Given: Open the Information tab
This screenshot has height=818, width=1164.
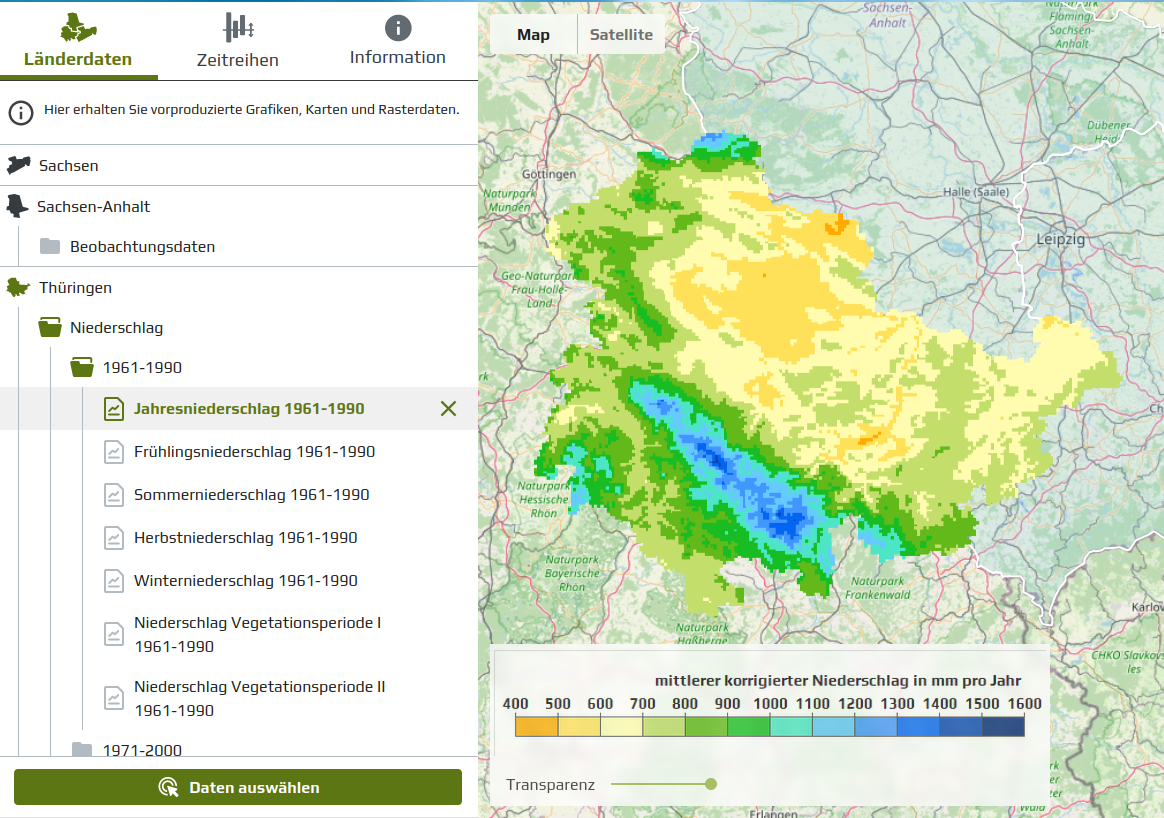Looking at the screenshot, I should [397, 41].
